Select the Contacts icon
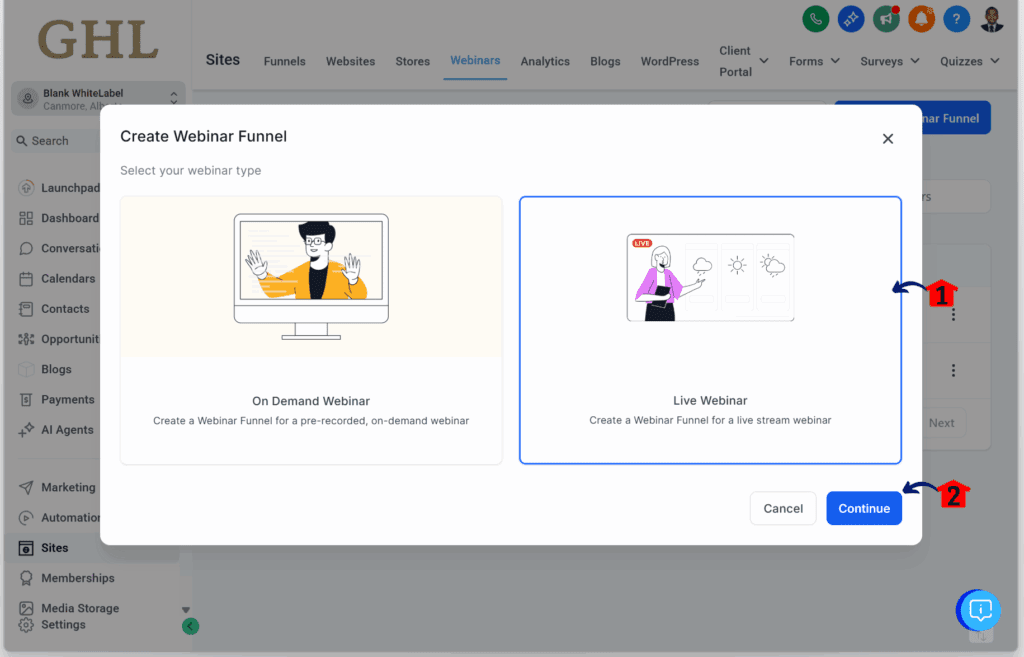 28,309
